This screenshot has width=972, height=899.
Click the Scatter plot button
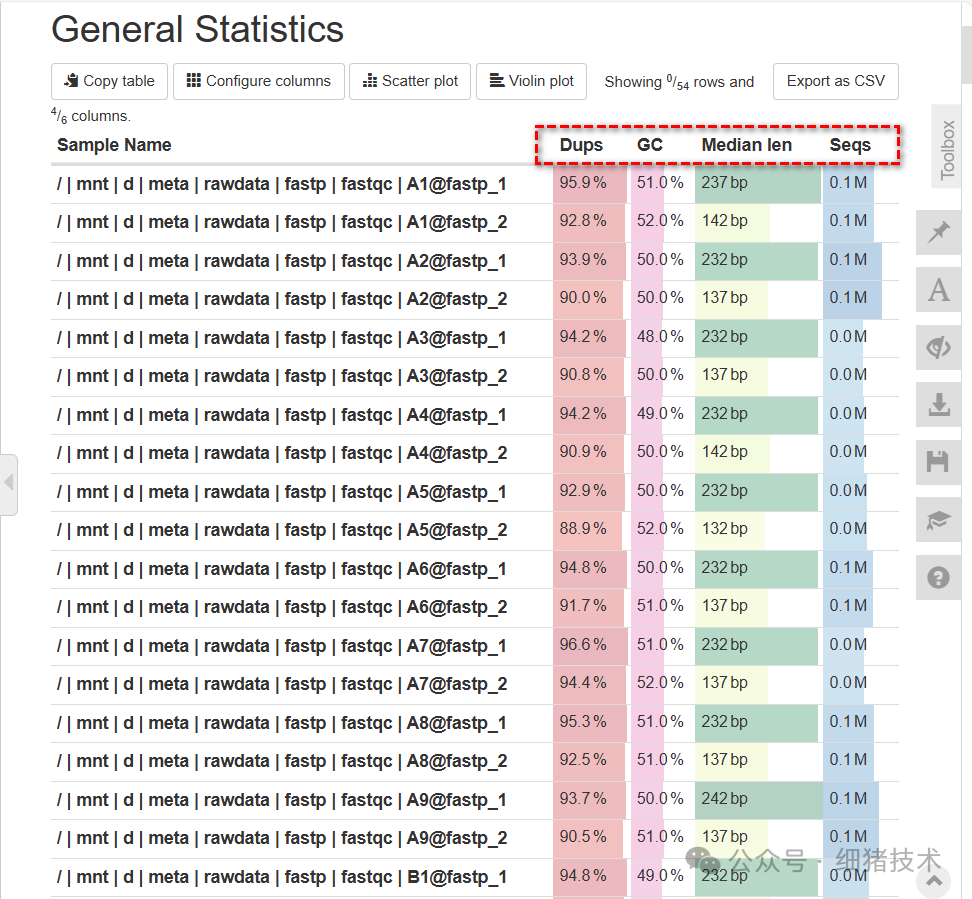tap(411, 82)
